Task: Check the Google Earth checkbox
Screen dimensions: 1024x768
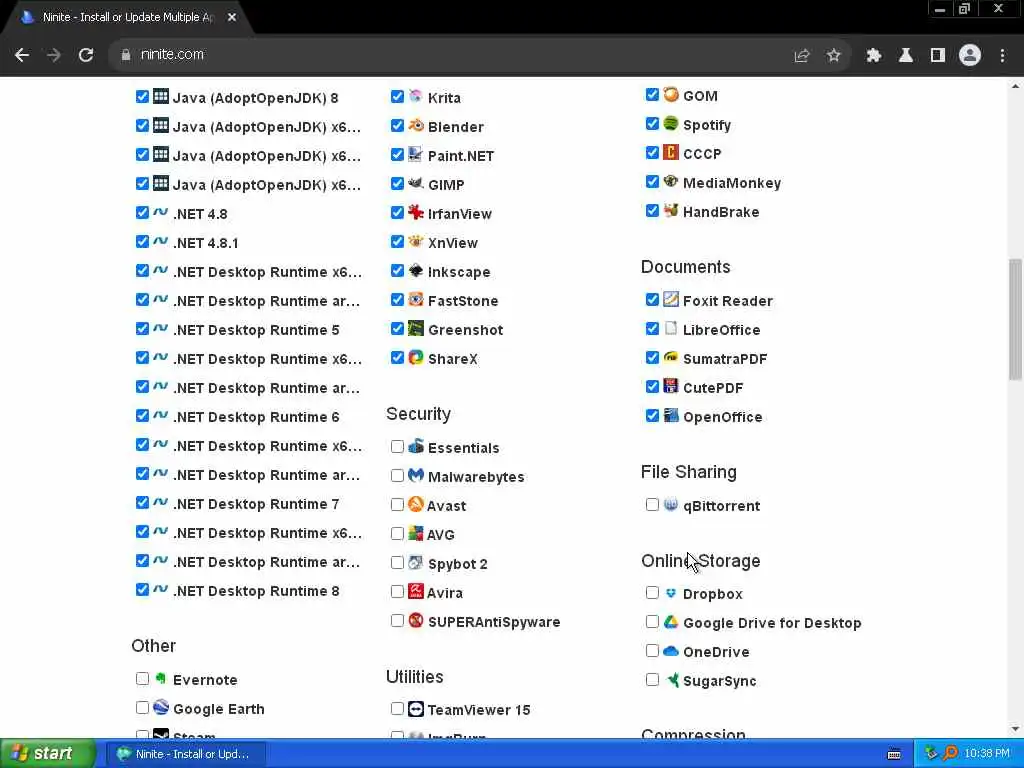Action: click(142, 707)
